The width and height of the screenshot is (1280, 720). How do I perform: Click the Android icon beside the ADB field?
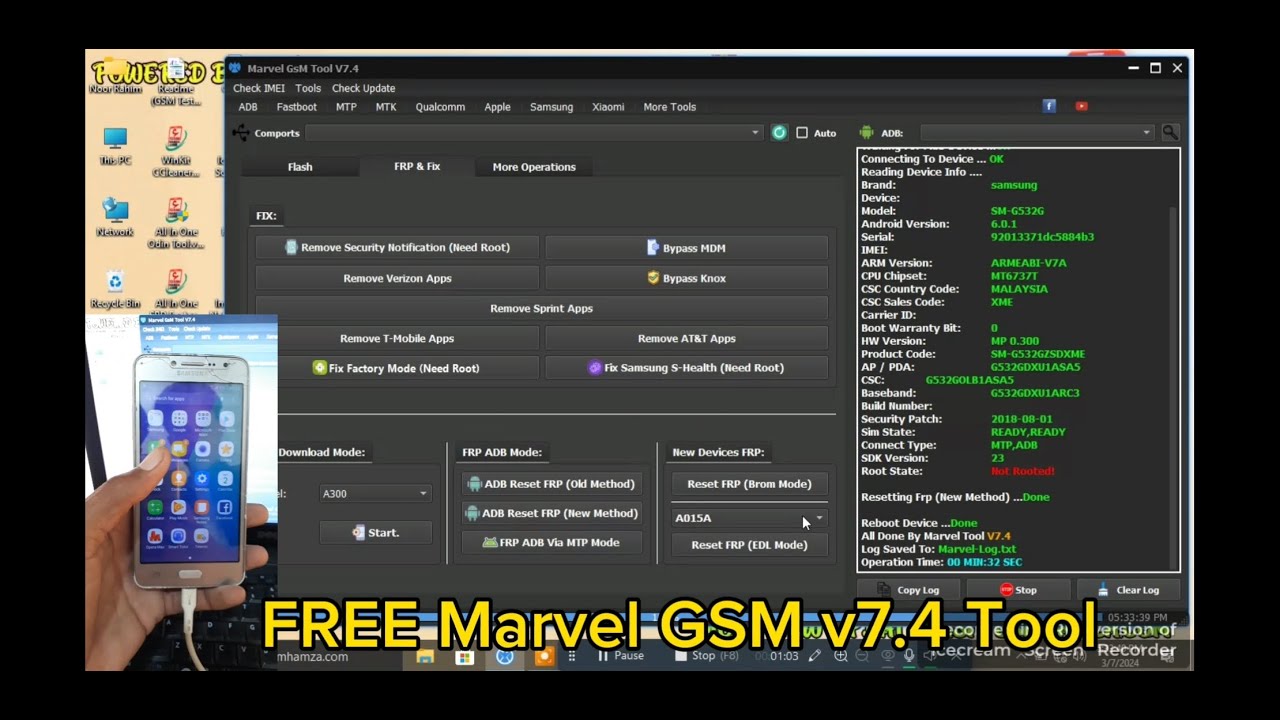[x=866, y=132]
